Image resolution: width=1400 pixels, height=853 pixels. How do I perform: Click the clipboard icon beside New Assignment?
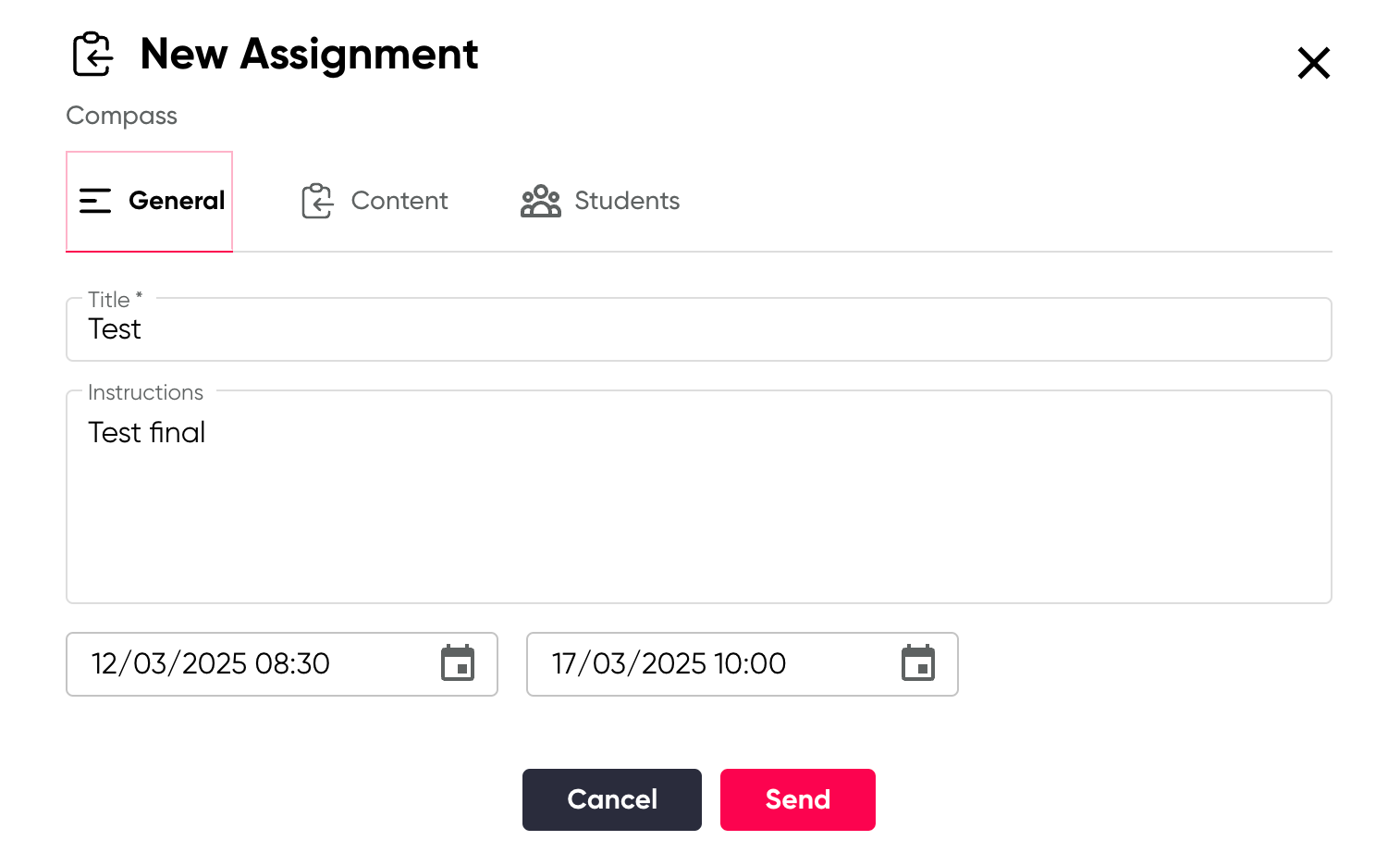click(92, 55)
